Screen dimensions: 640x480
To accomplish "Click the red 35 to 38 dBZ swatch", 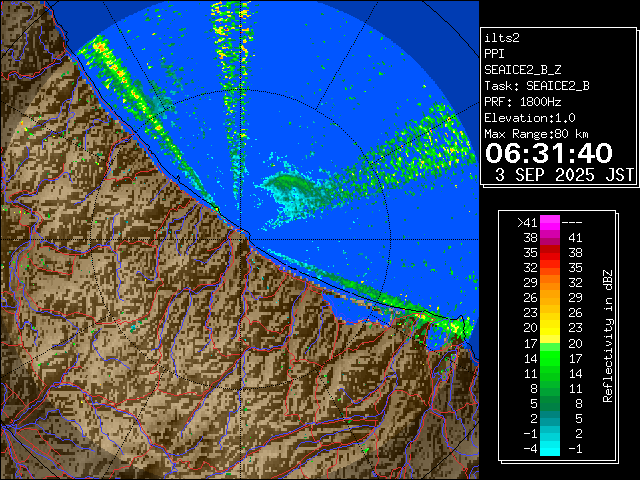I will pyautogui.click(x=550, y=253).
